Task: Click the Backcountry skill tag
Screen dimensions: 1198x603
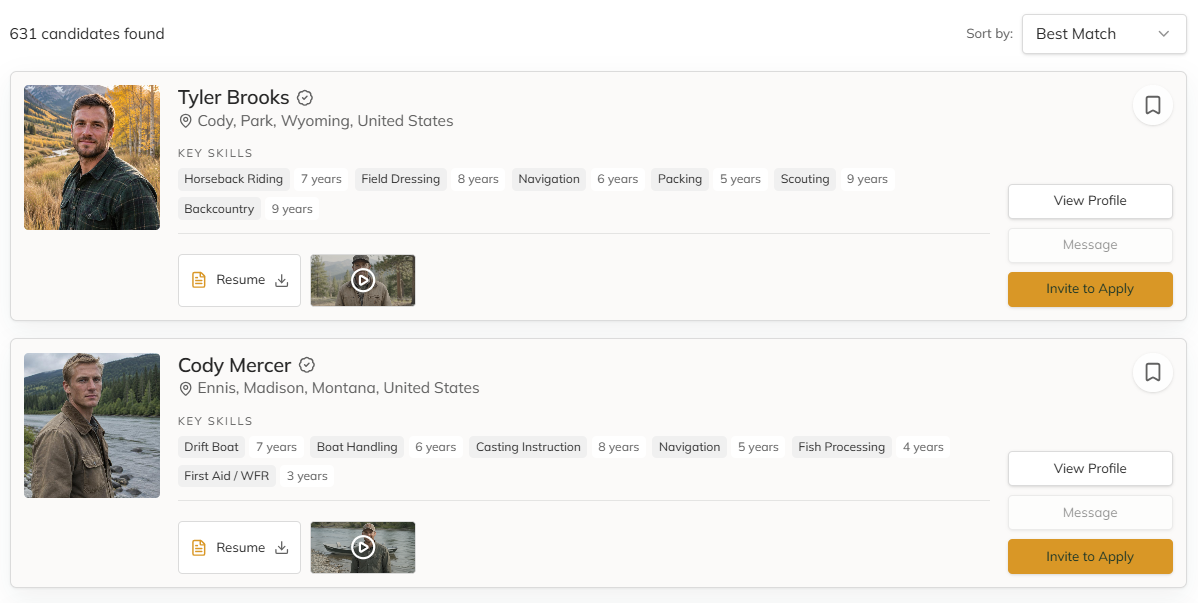Action: [219, 209]
